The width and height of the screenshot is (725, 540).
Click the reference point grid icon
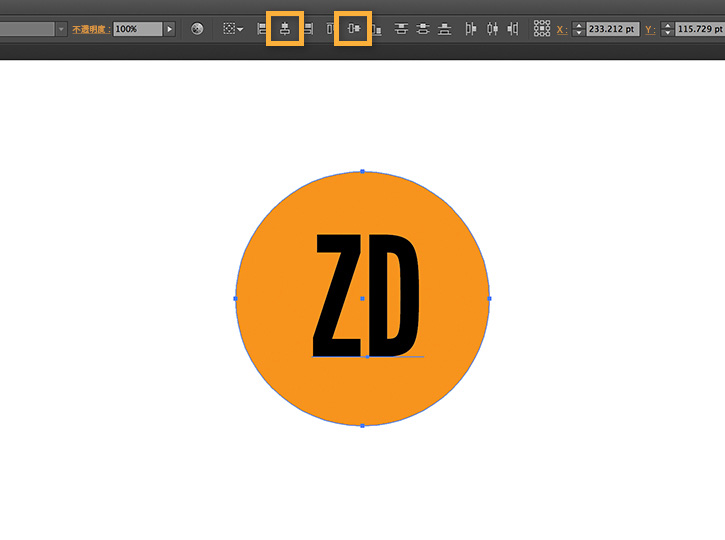tap(541, 29)
